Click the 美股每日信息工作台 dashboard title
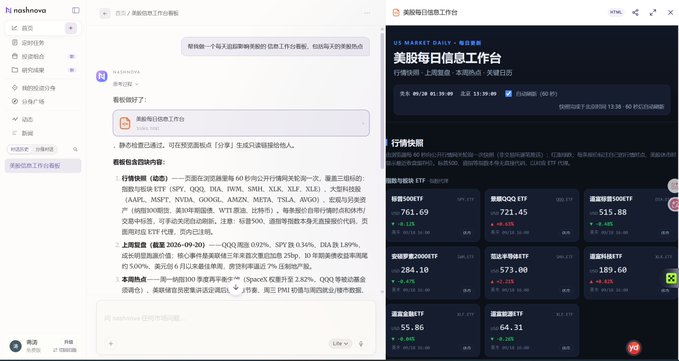The height and width of the screenshot is (361, 679). tap(447, 58)
